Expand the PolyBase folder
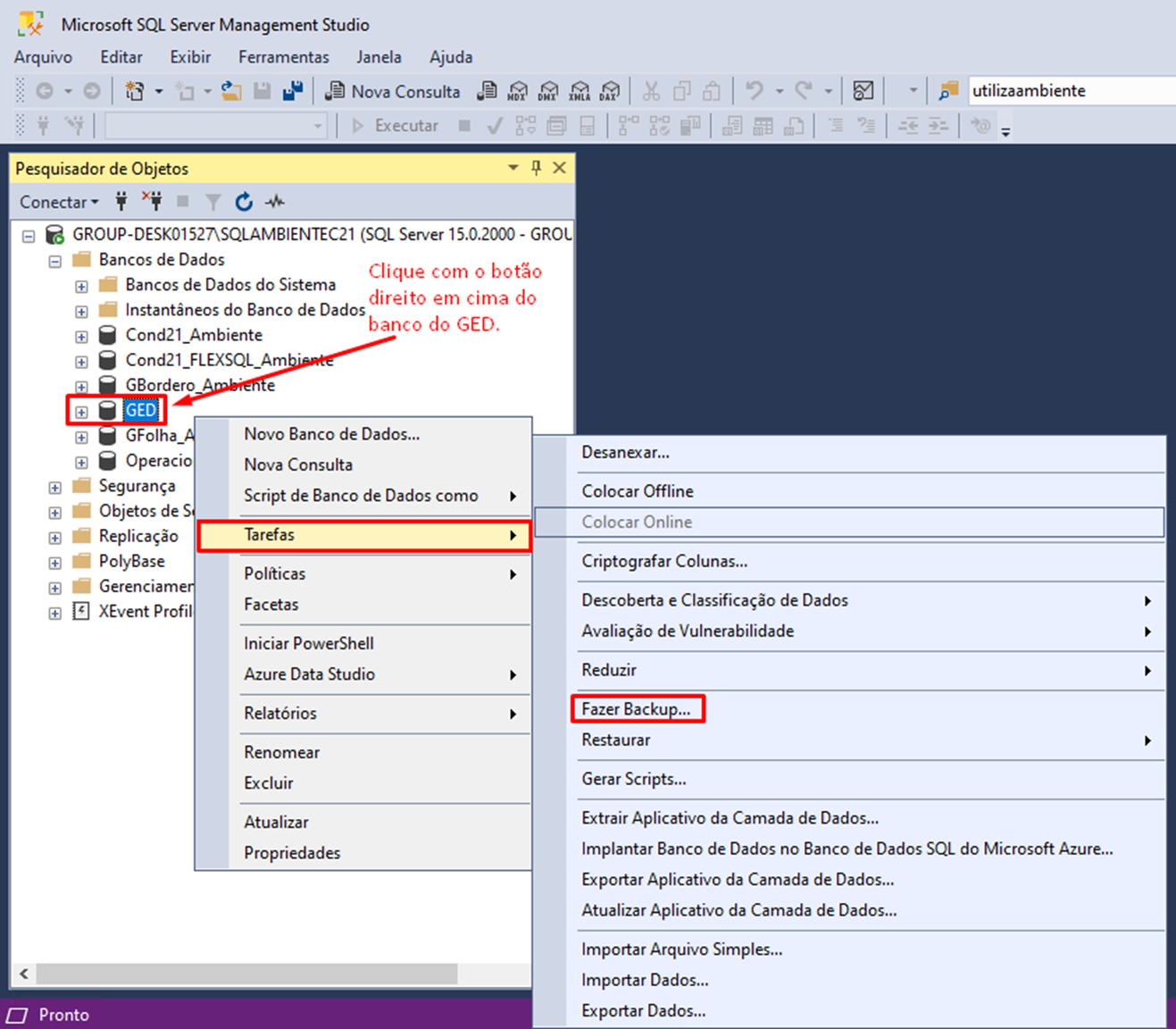This screenshot has width=1176, height=1029. (55, 563)
